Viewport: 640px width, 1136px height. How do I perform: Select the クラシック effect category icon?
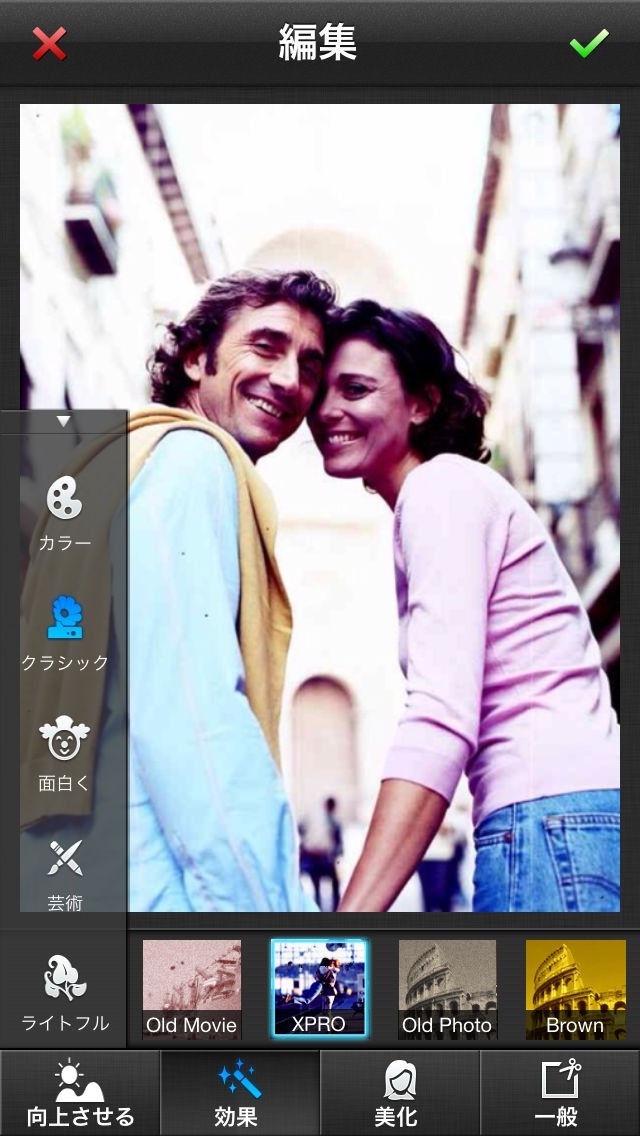[x=64, y=618]
